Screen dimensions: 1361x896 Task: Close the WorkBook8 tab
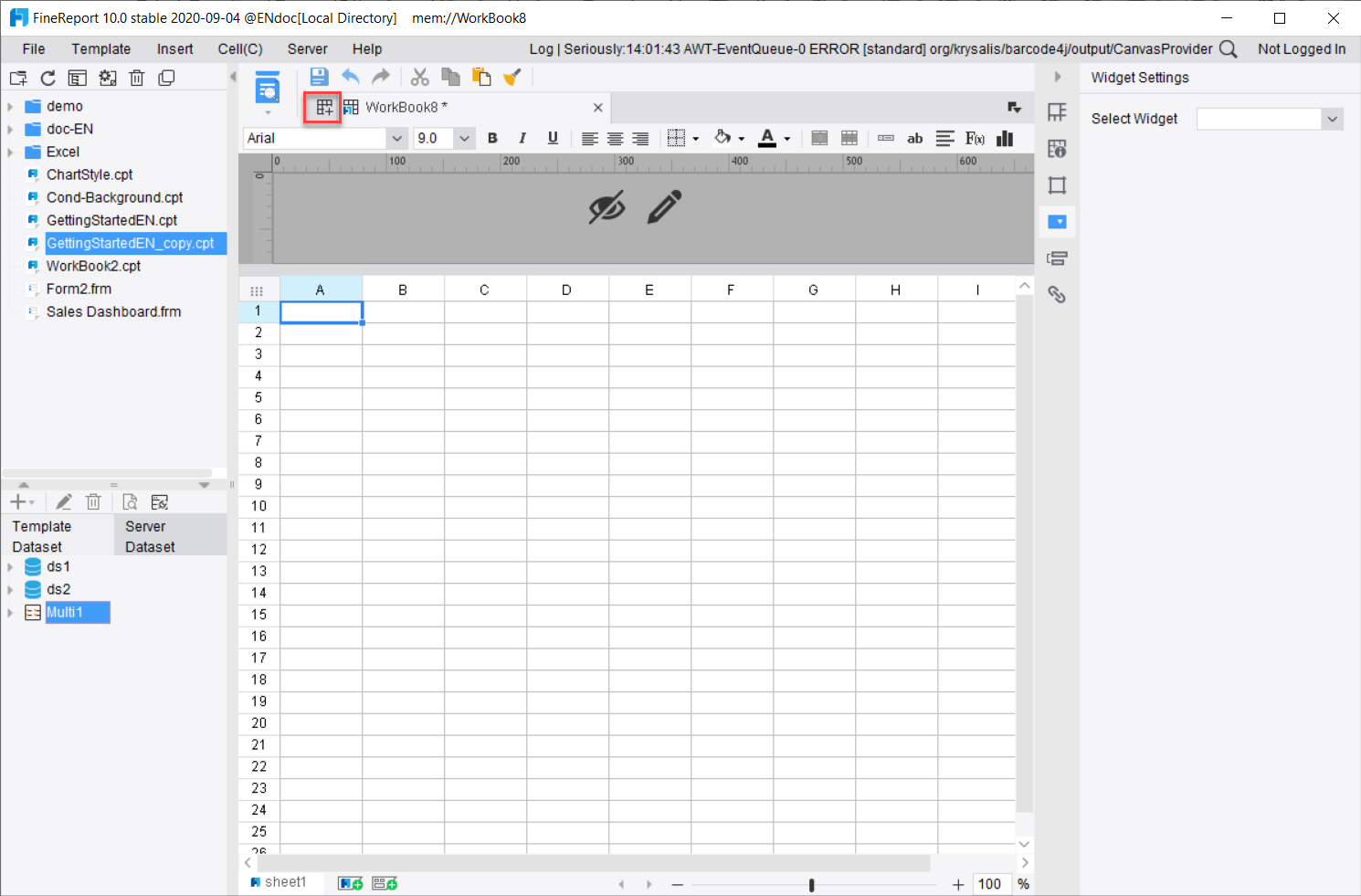[x=598, y=108]
